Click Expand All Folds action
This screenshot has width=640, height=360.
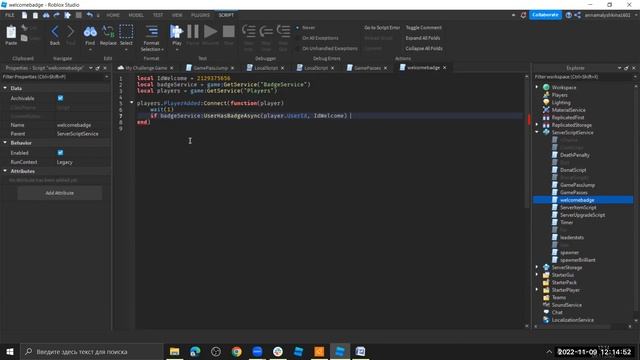(423, 38)
